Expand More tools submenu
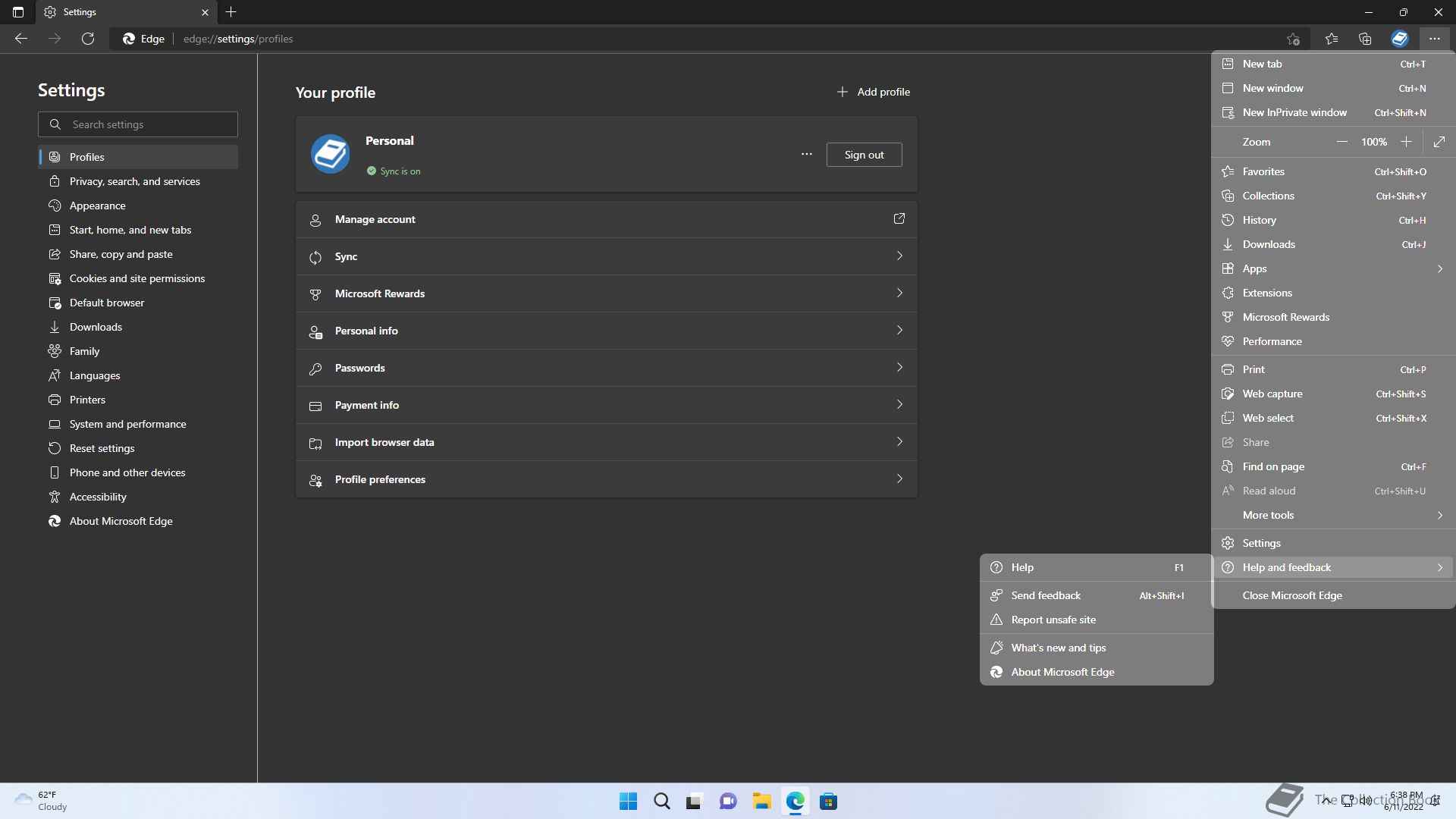This screenshot has width=1456, height=819. click(x=1333, y=515)
